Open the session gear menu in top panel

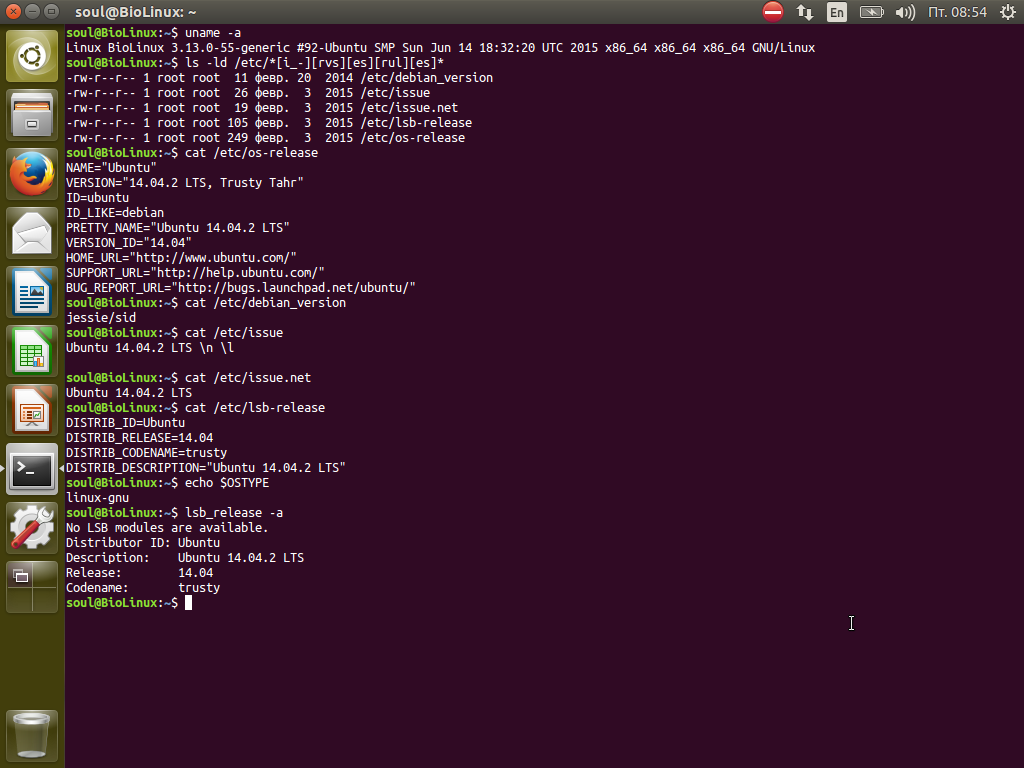[1008, 12]
